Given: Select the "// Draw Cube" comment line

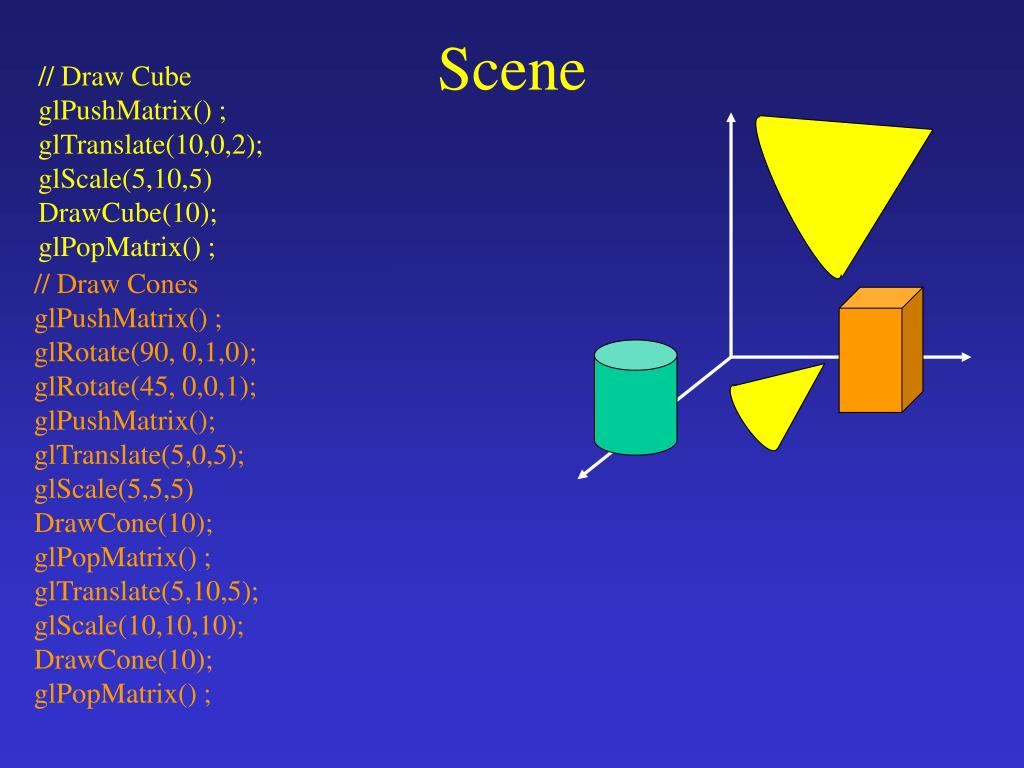Looking at the screenshot, I should [x=114, y=77].
